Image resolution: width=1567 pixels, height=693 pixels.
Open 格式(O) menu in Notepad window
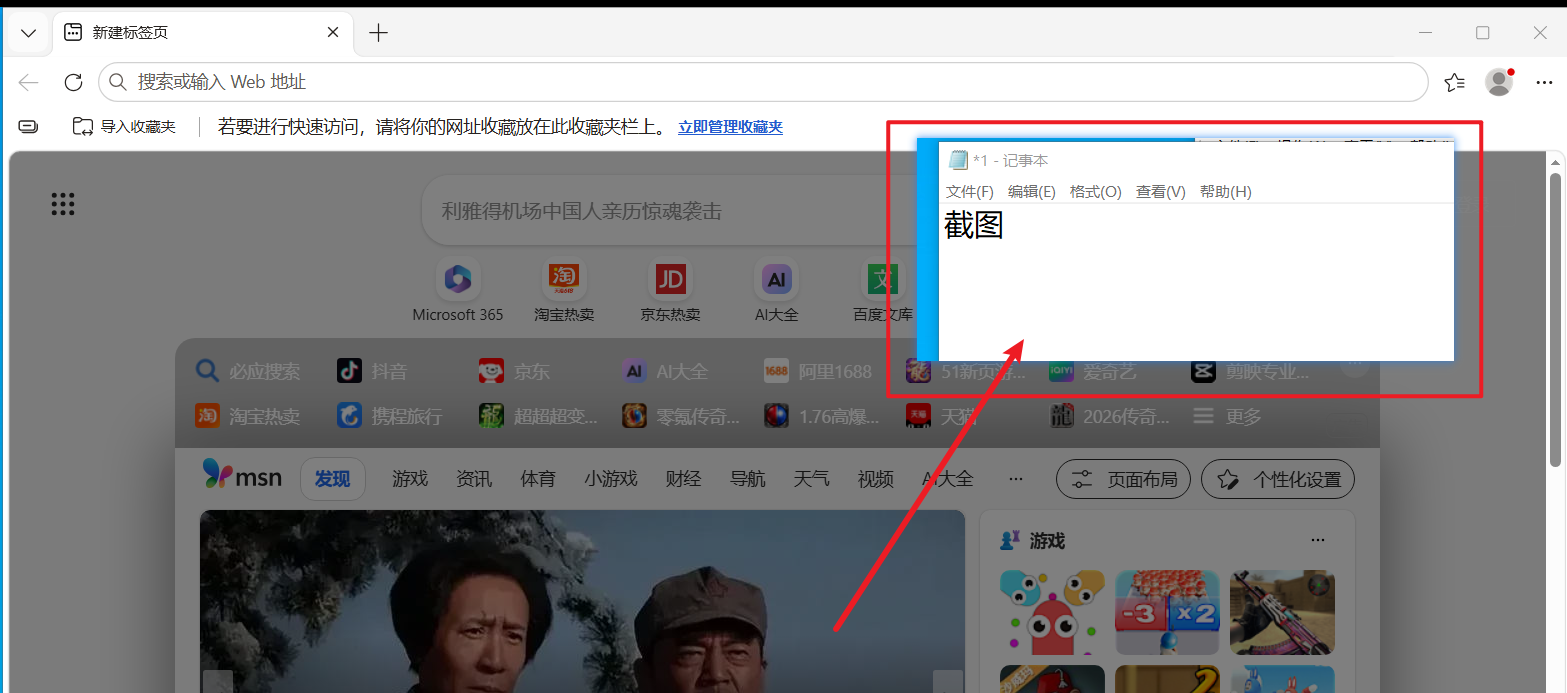click(x=1096, y=192)
